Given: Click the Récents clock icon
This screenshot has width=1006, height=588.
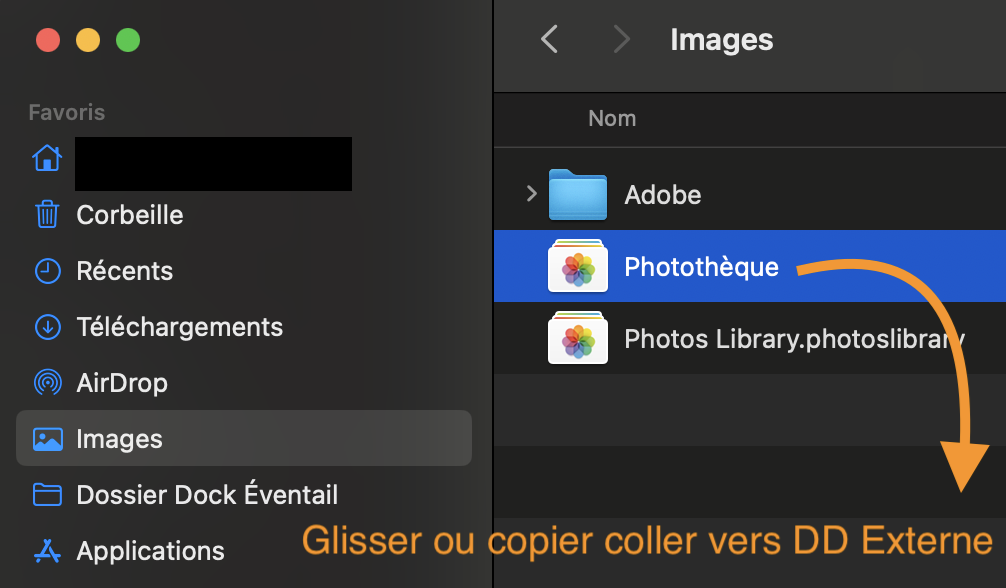Looking at the screenshot, I should coord(47,271).
